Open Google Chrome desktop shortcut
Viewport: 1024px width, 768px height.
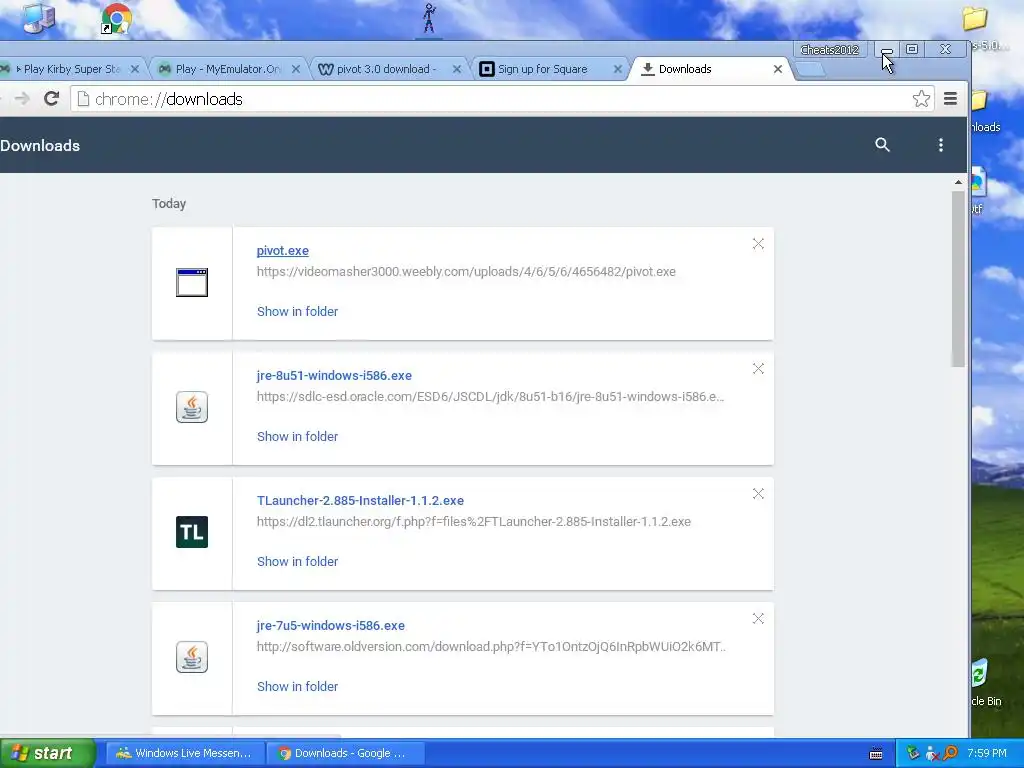click(x=116, y=18)
